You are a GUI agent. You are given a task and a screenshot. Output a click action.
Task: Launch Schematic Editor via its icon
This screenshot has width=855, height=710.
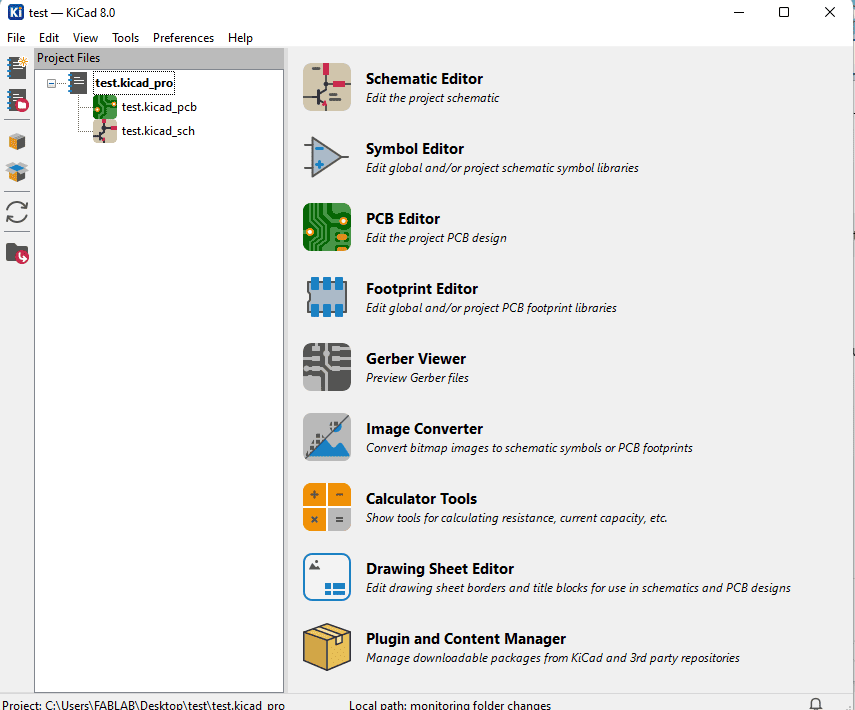327,87
